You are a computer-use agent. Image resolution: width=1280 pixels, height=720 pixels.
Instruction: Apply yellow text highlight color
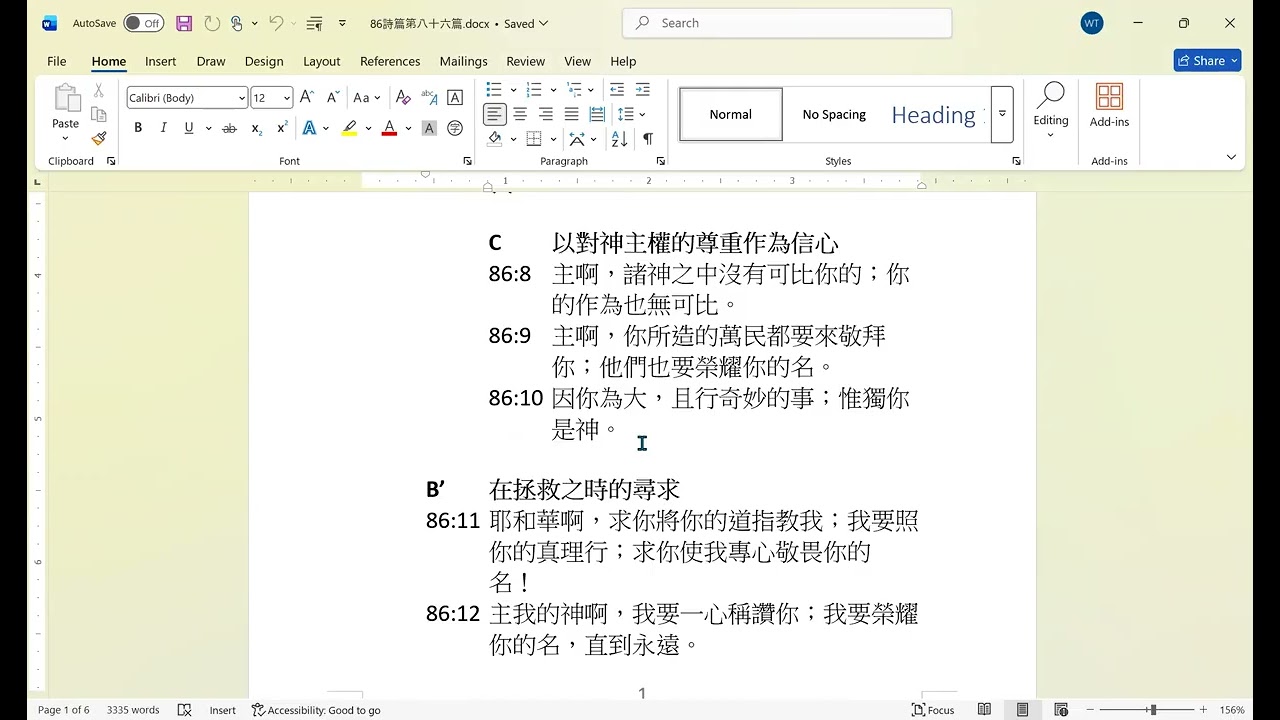[x=349, y=128]
